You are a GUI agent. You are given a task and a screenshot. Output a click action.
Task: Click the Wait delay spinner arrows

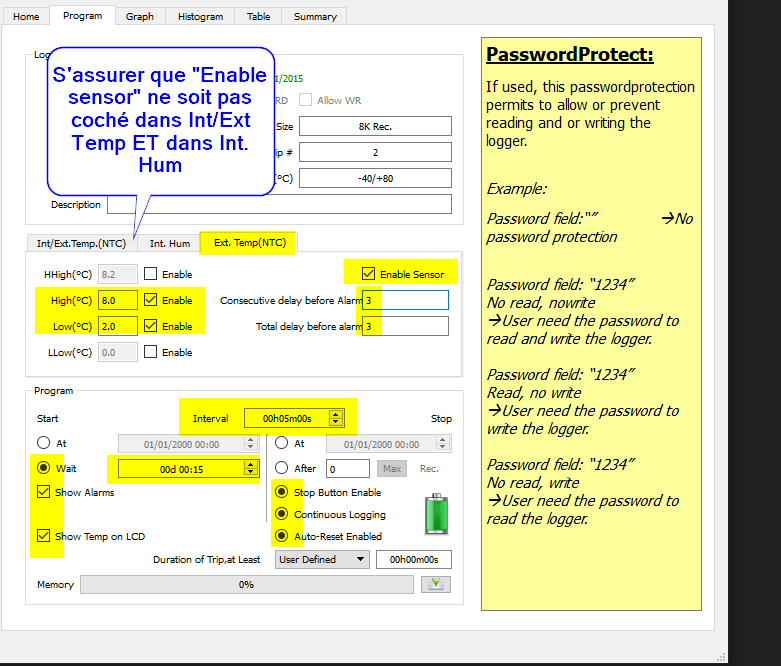click(251, 468)
